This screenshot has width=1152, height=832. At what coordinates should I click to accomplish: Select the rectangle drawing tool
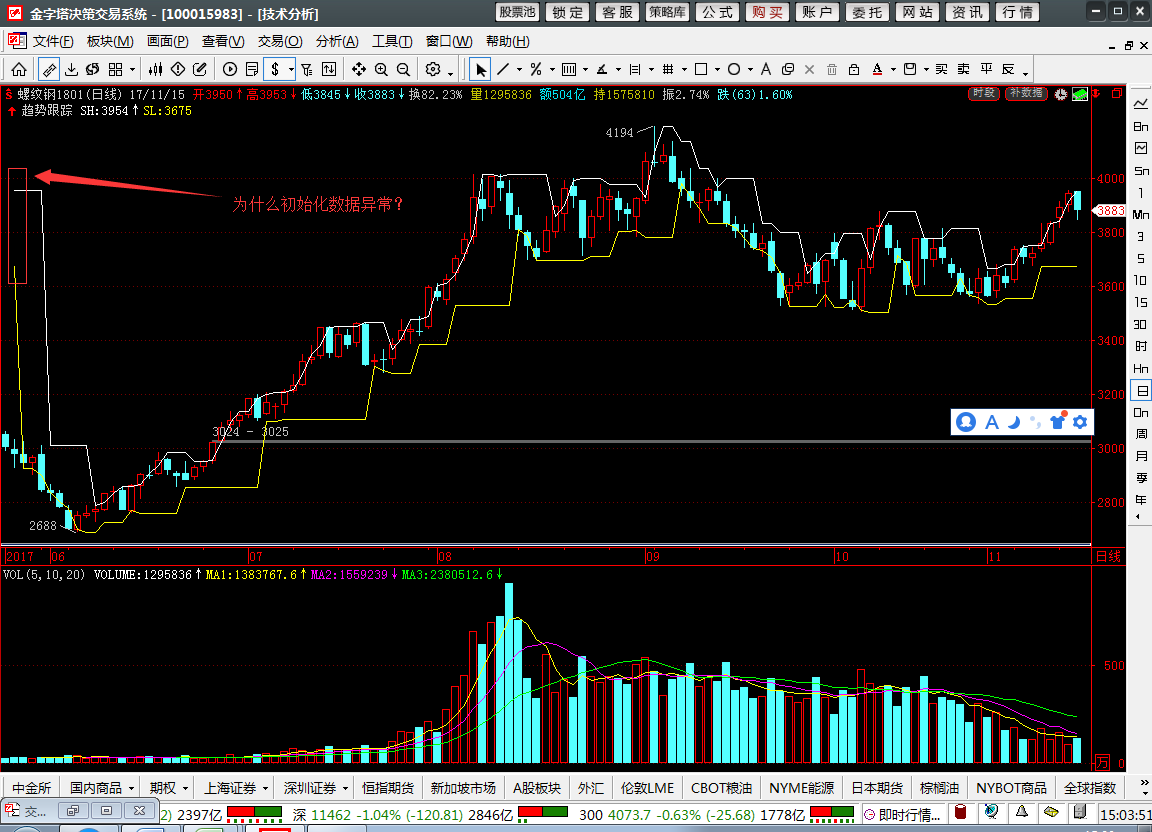click(701, 69)
